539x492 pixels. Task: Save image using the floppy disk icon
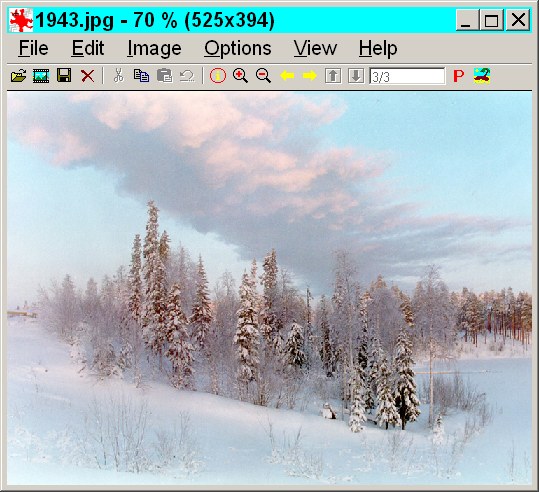click(64, 75)
